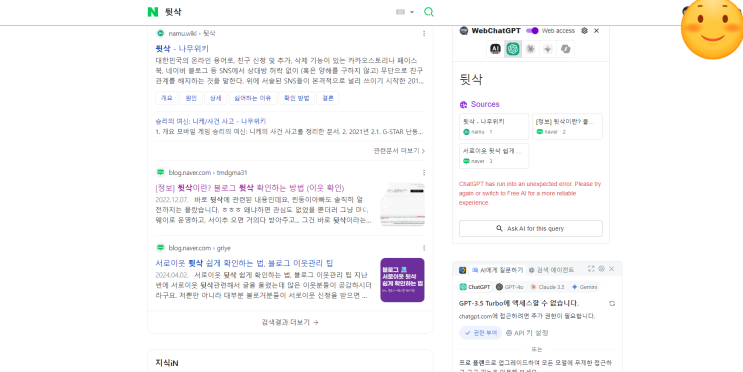Open the 서로이웃 뒷삭 쉽게 source card

(x=494, y=156)
